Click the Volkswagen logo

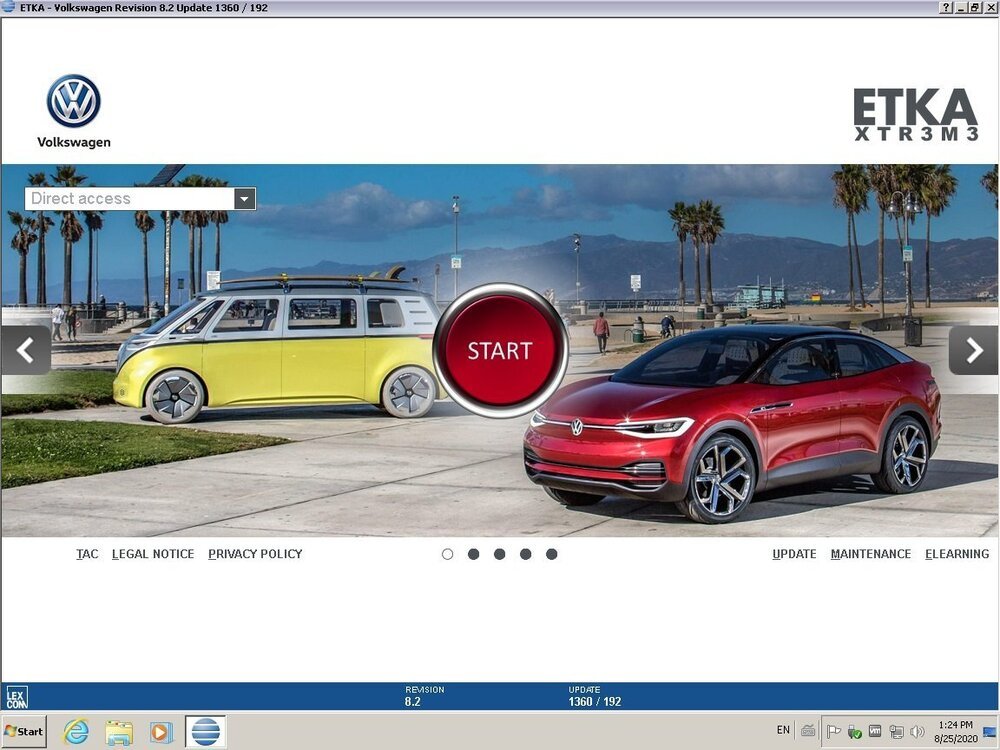(73, 102)
